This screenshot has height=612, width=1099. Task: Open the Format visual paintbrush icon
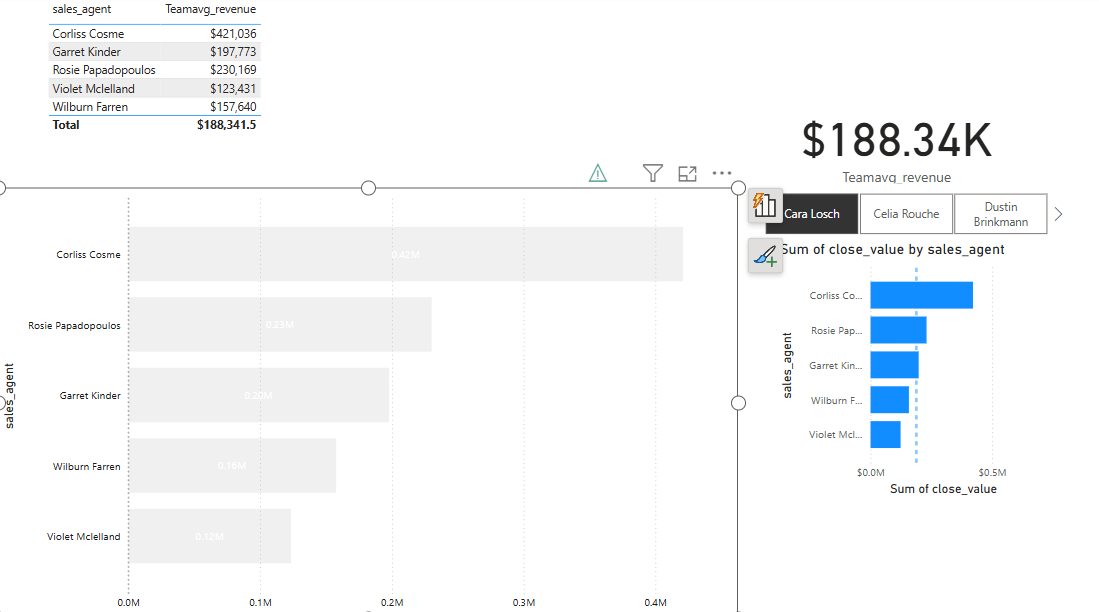point(765,256)
